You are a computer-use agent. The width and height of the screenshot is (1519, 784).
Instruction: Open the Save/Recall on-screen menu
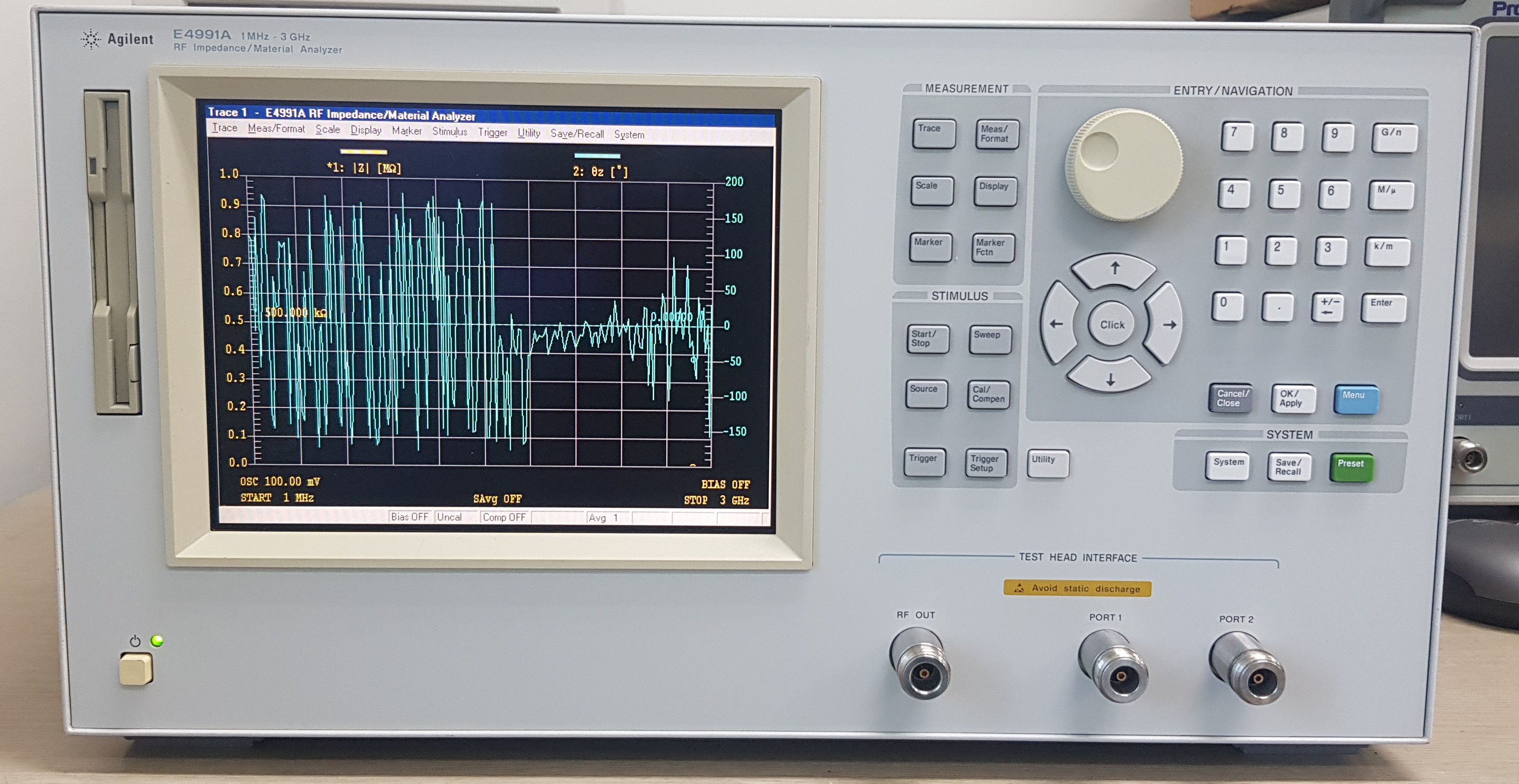pyautogui.click(x=577, y=134)
